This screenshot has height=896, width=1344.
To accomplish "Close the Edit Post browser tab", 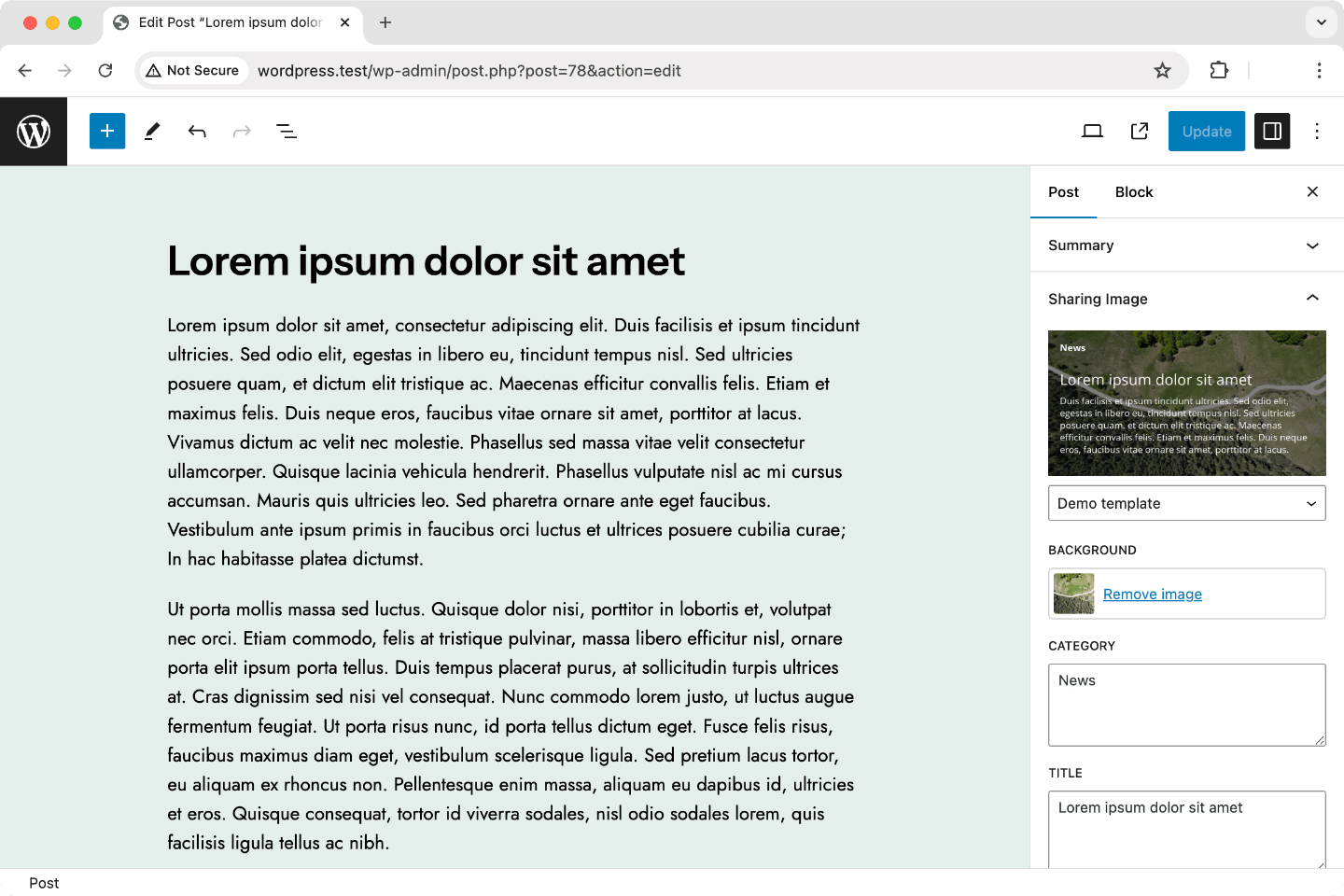I will [345, 22].
